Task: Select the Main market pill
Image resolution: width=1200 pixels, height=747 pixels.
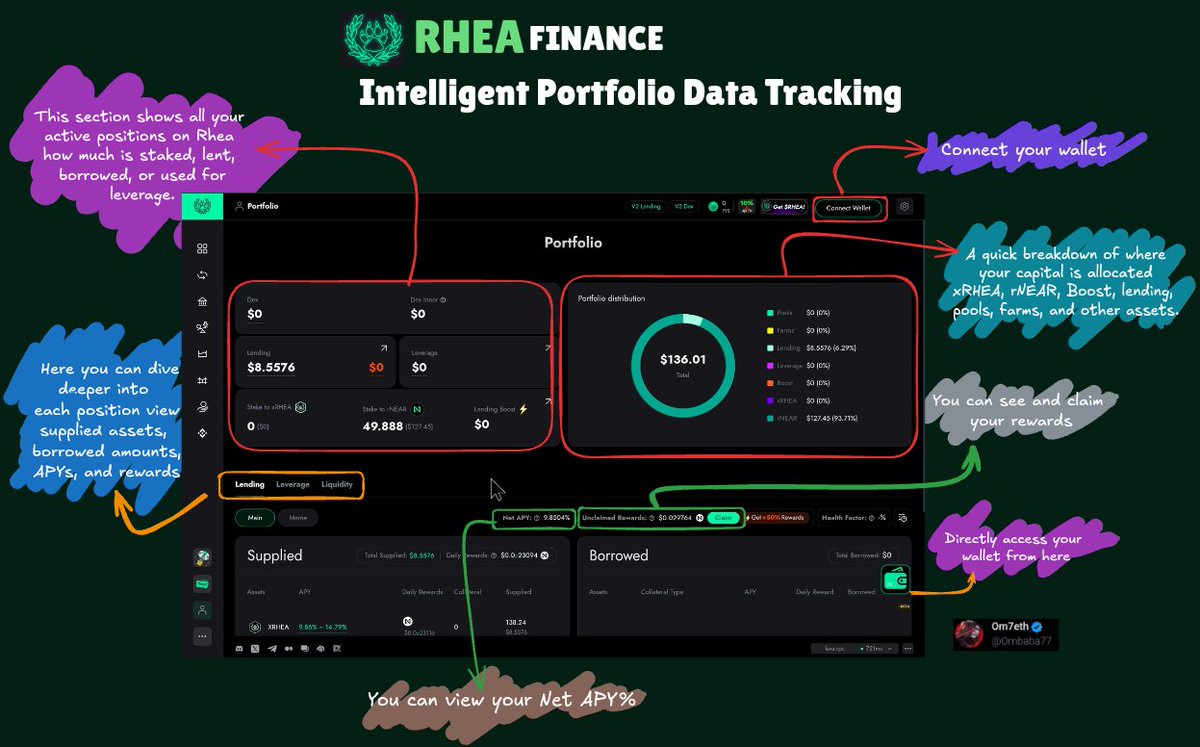Action: tap(255, 518)
